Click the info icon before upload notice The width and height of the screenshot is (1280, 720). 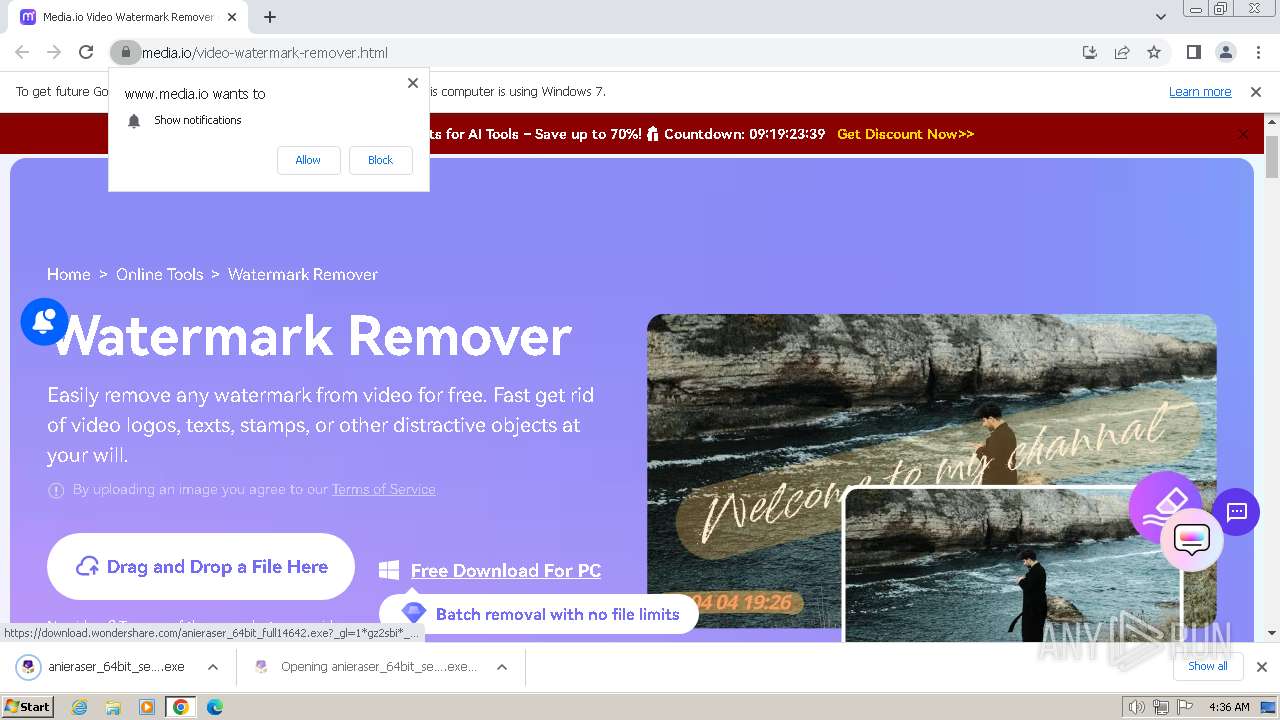click(56, 490)
